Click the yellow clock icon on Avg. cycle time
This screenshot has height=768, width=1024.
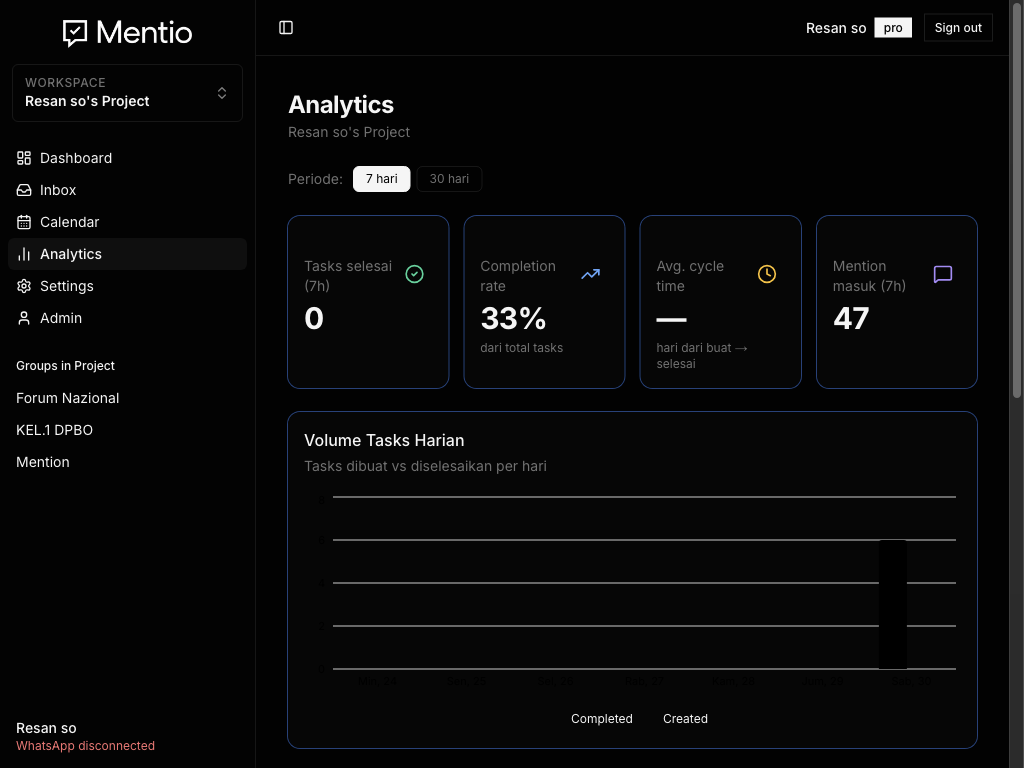[x=767, y=274]
